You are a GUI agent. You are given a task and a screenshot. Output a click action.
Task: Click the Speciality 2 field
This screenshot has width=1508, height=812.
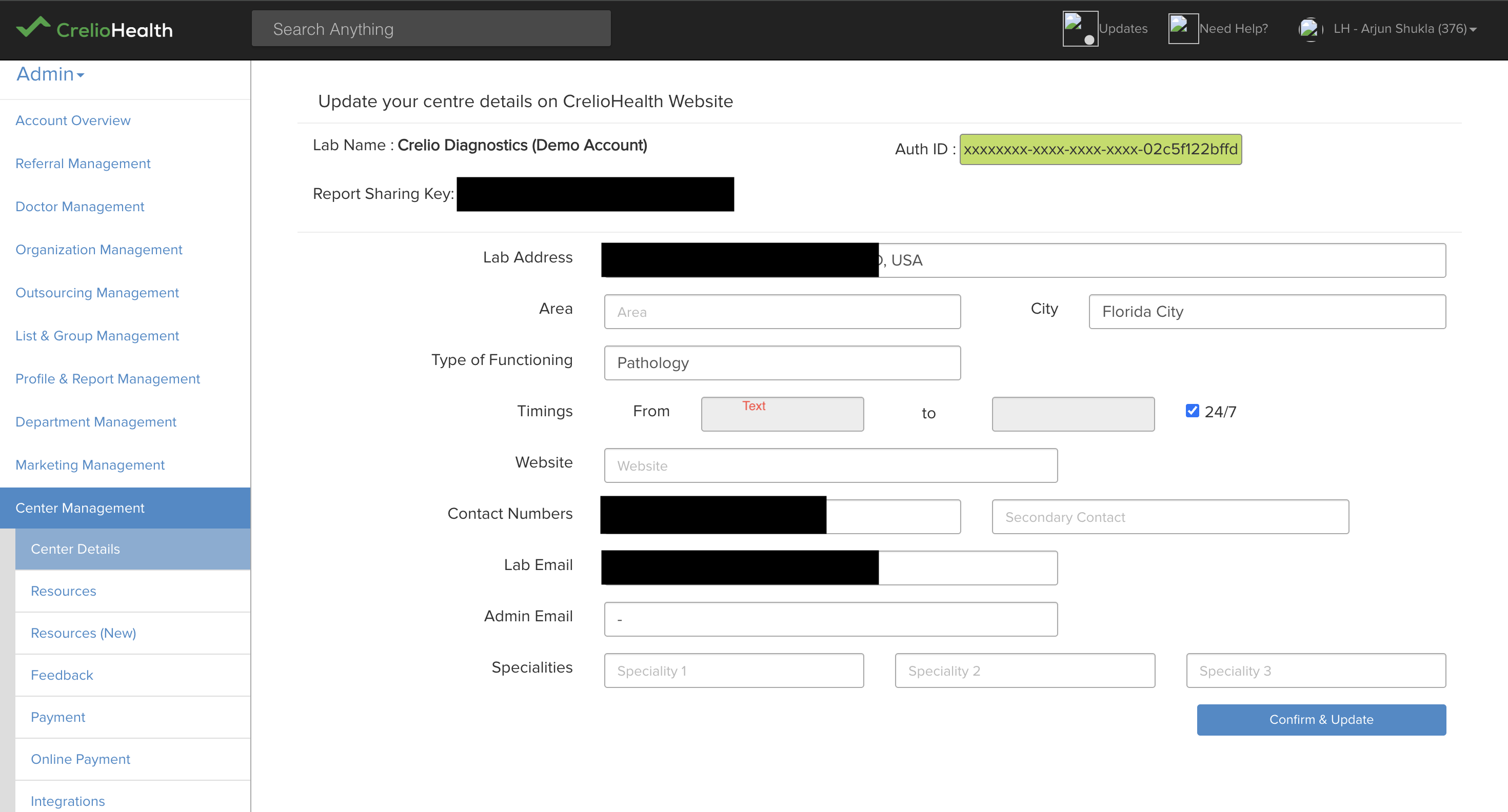tap(1024, 671)
